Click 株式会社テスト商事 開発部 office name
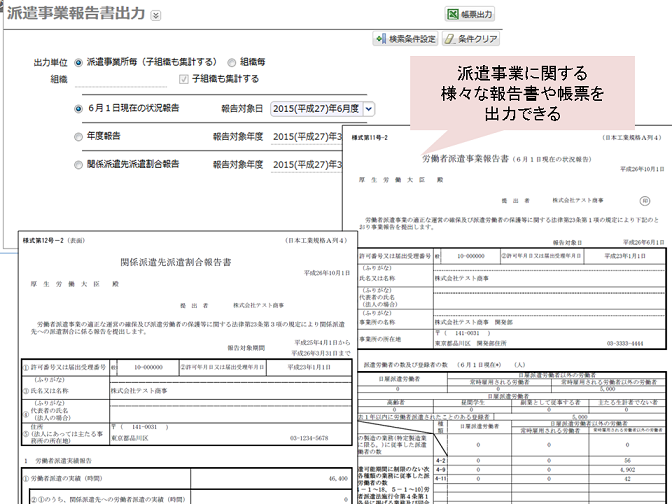The image size is (672, 504). point(474,322)
